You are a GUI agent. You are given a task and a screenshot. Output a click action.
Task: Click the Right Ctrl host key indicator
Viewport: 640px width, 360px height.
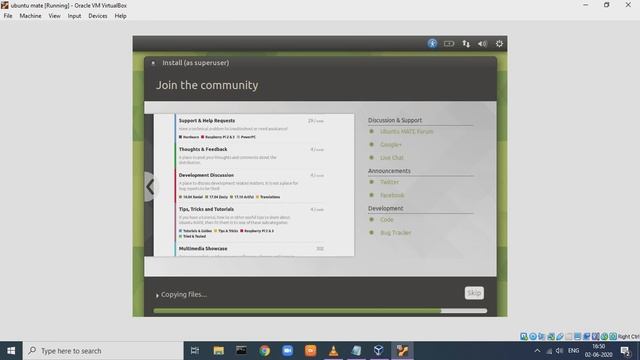[x=628, y=336]
